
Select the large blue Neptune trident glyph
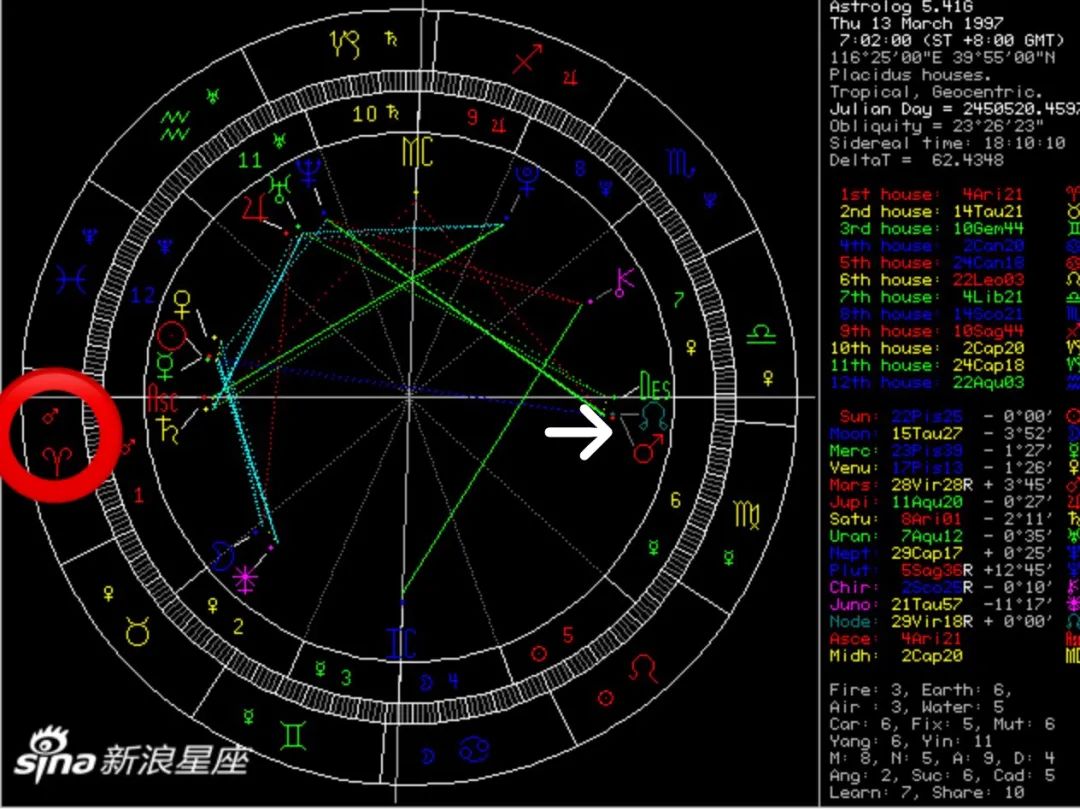tap(308, 172)
